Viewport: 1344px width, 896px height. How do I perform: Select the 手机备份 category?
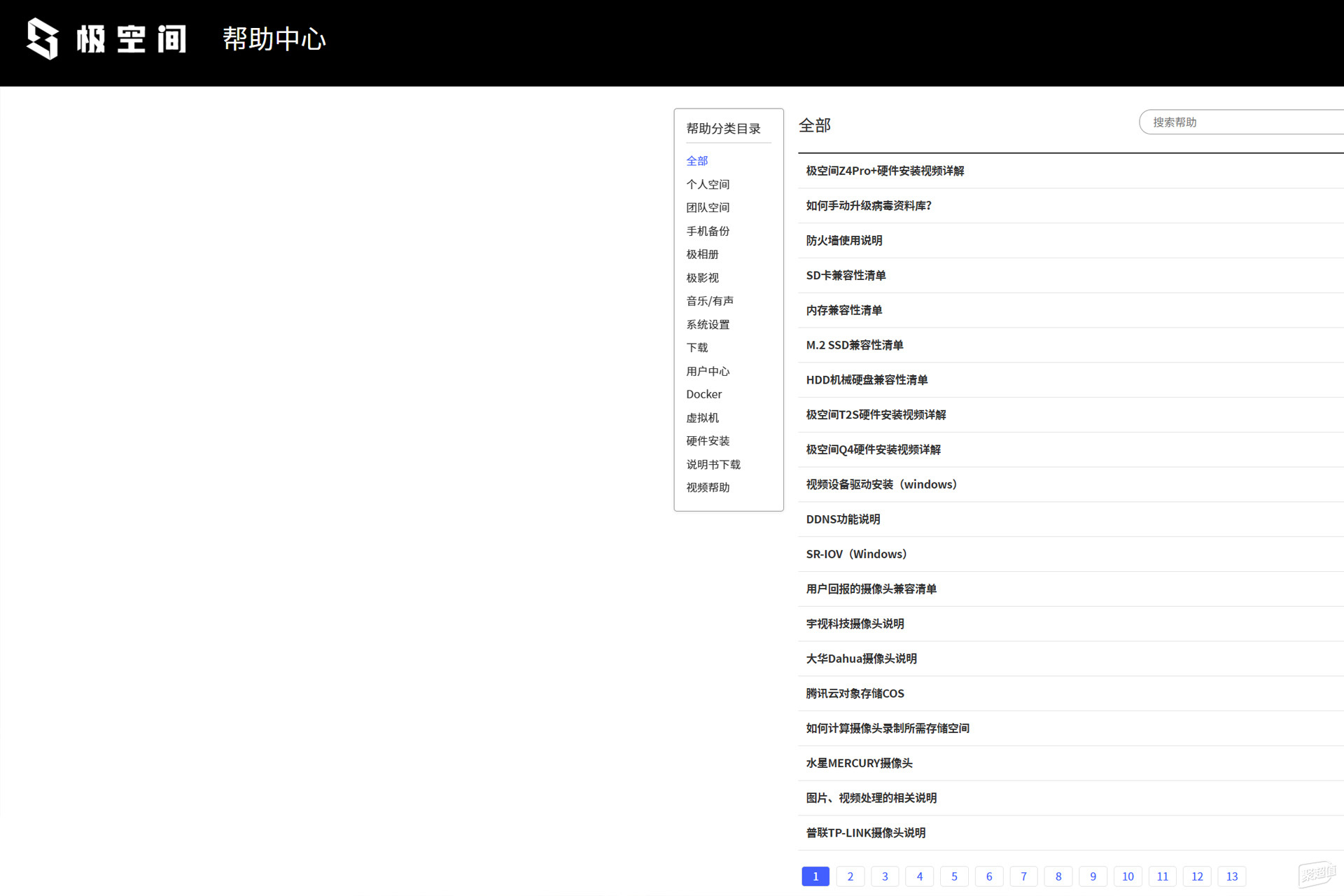[x=708, y=231]
